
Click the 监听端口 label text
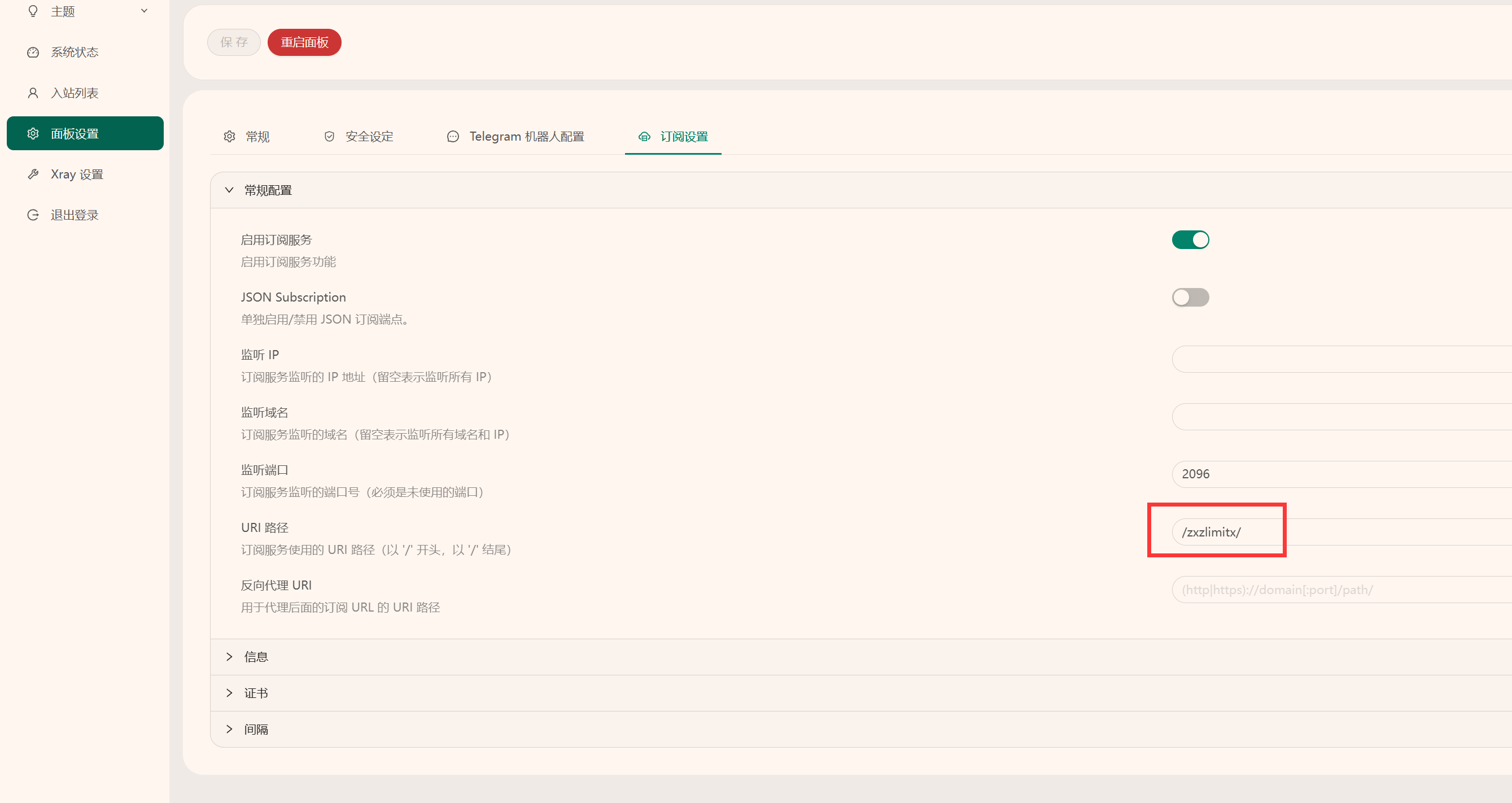click(x=265, y=470)
